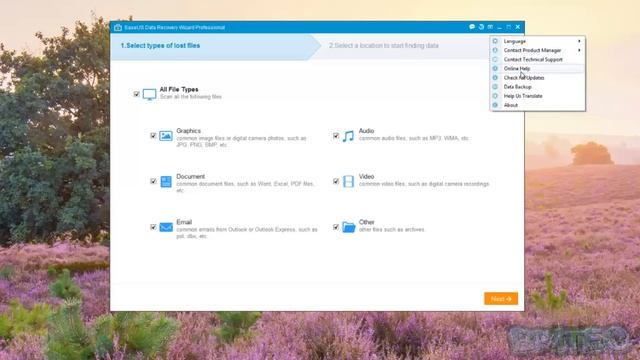
Task: Open Online Help from the menu
Action: pyautogui.click(x=538, y=69)
